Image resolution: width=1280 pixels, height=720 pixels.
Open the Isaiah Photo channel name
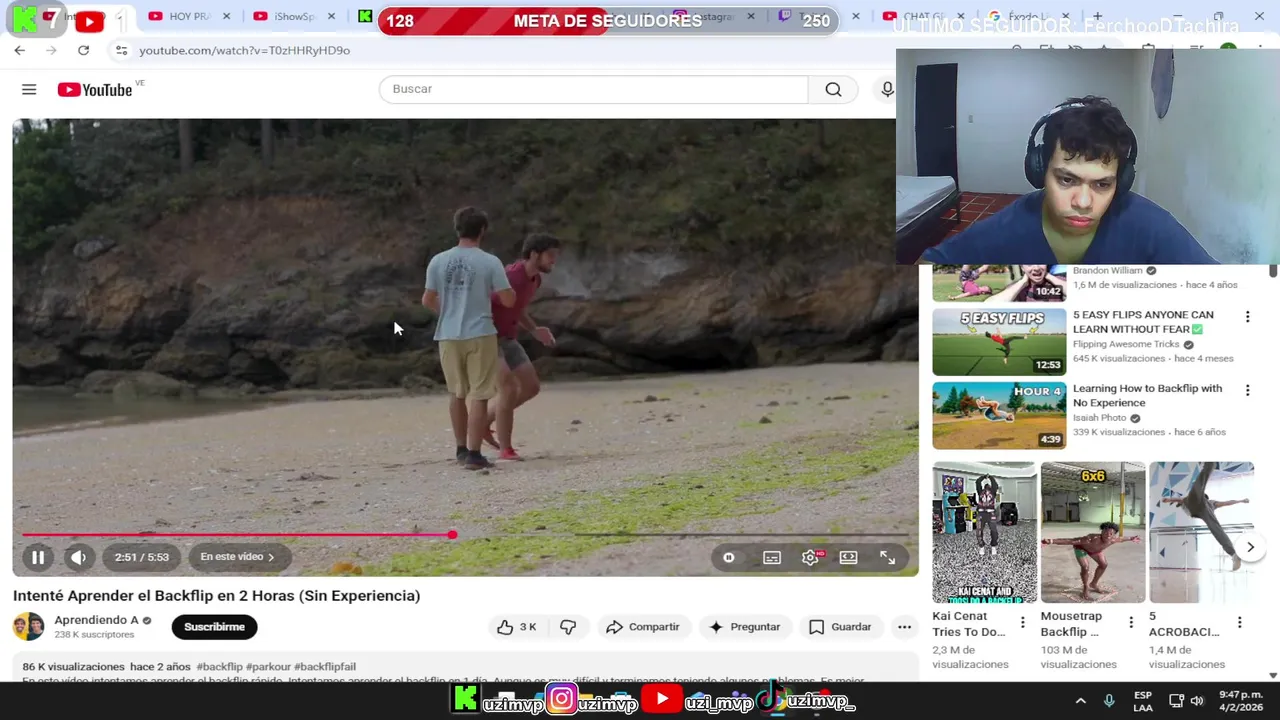[1100, 418]
